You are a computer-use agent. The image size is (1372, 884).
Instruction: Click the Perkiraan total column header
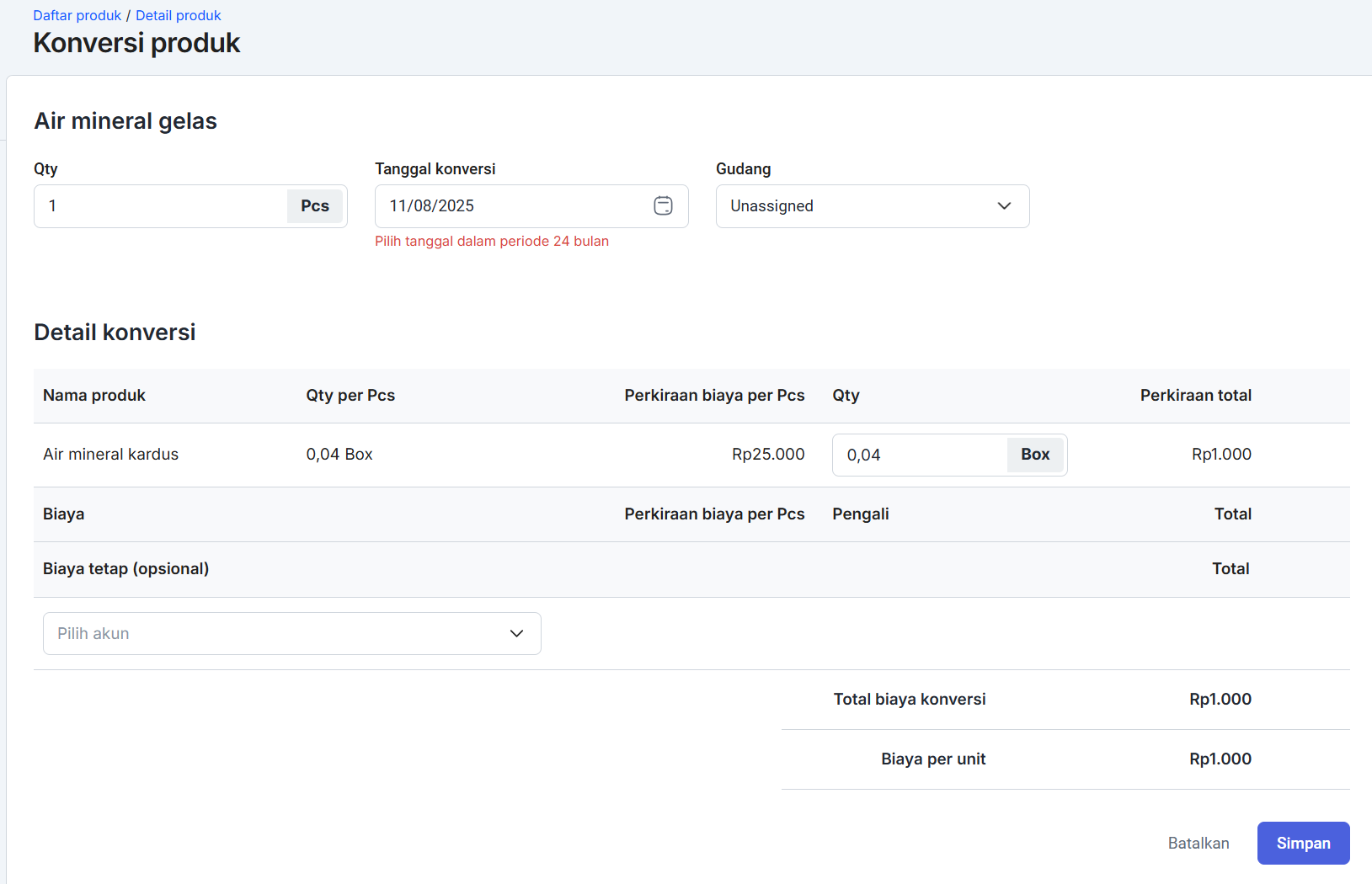[1195, 396]
